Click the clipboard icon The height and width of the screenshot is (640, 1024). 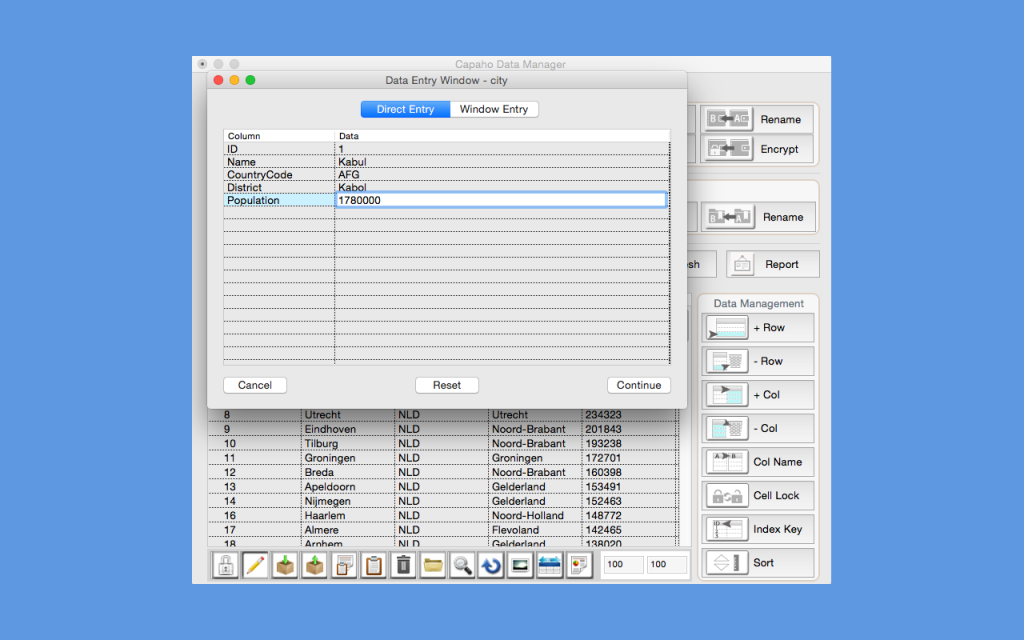pyautogui.click(x=374, y=565)
